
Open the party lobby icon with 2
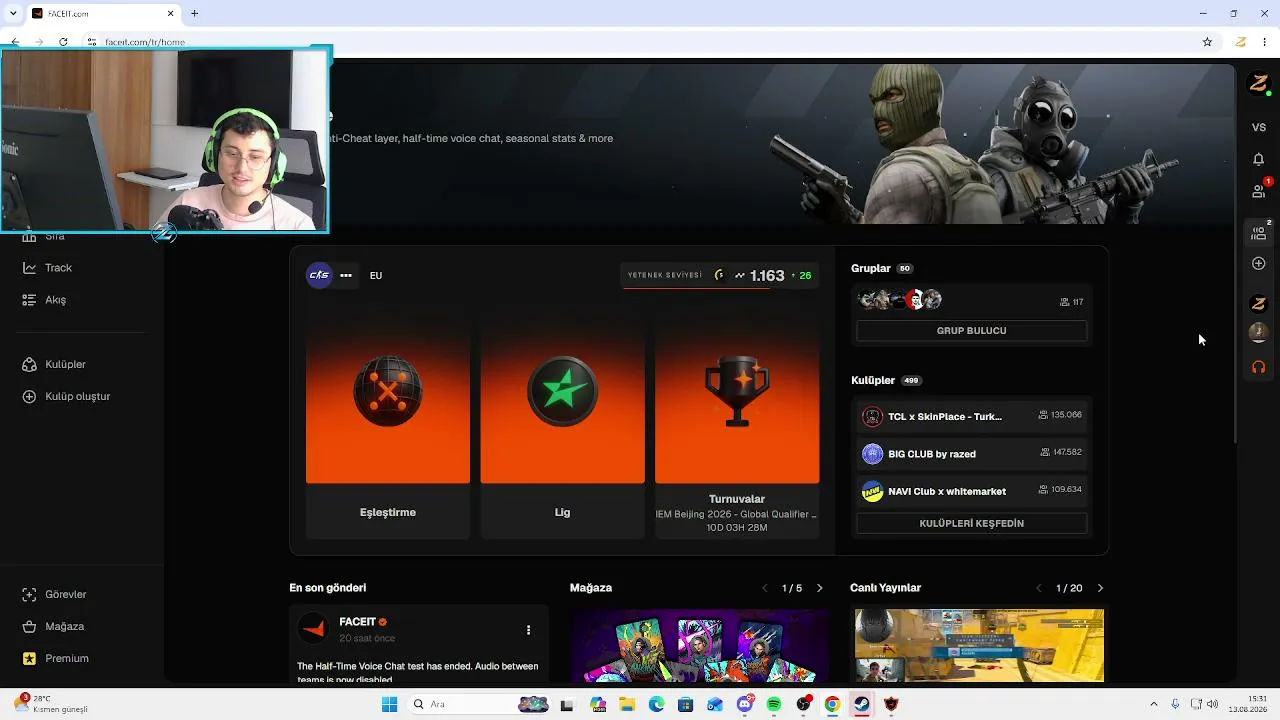(x=1259, y=233)
